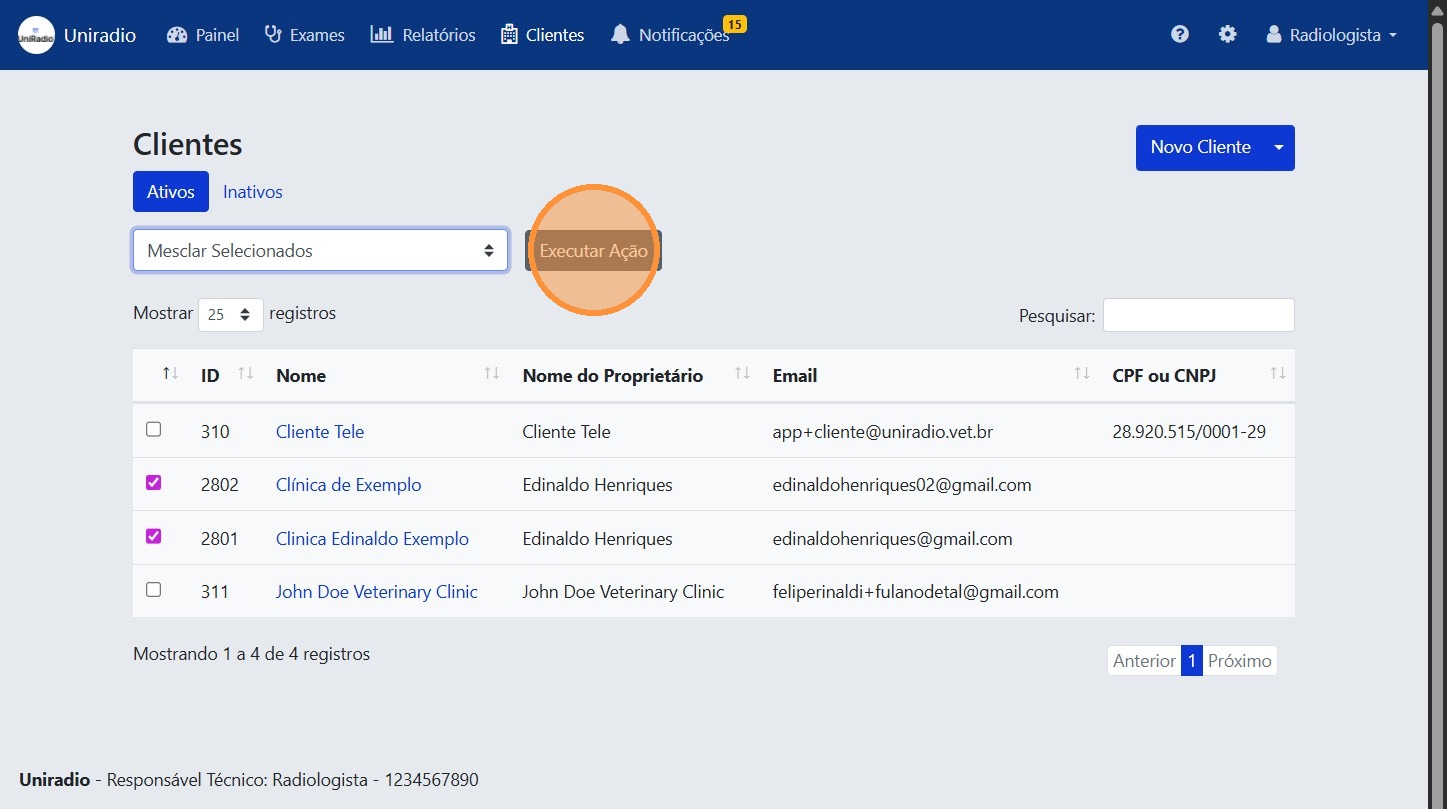Go to Exames in navigation bar
1447x809 pixels.
304,35
